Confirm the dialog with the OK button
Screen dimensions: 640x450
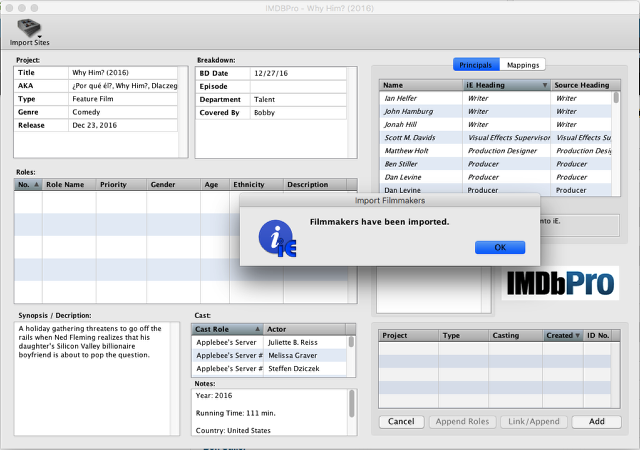[500, 247]
